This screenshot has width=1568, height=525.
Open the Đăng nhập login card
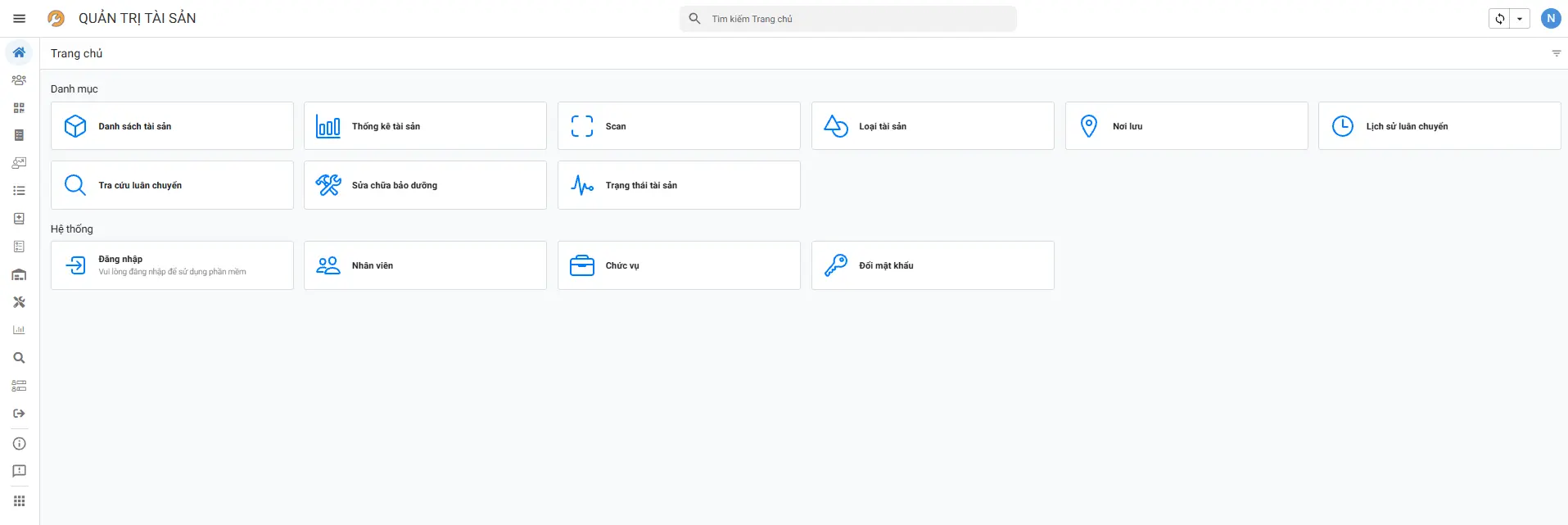[x=172, y=265]
